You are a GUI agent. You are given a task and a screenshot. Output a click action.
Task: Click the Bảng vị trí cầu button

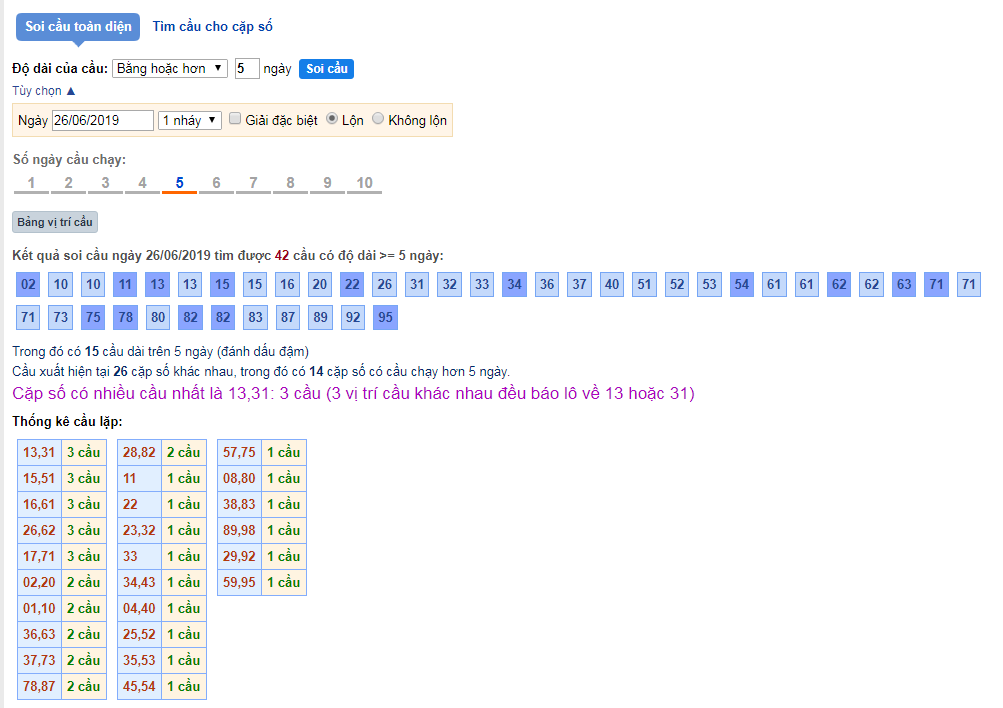pos(55,222)
